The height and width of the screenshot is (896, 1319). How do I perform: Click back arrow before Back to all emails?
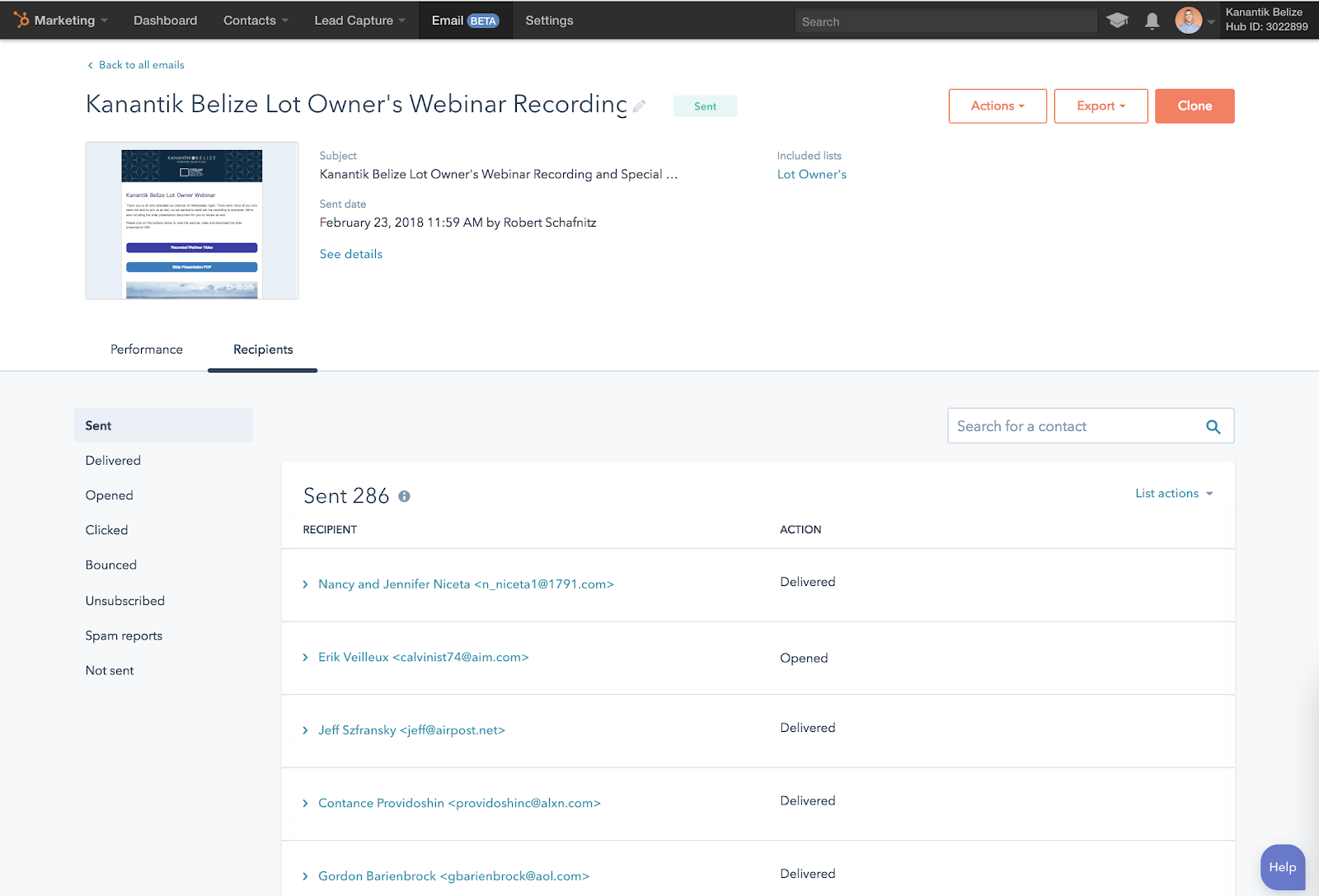[x=90, y=65]
